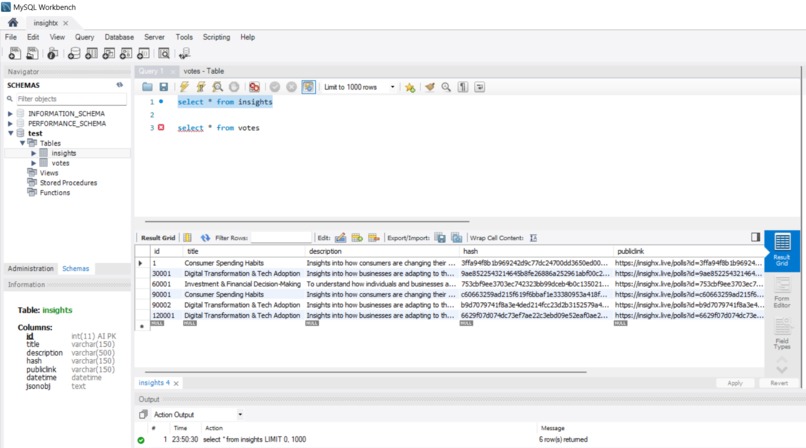Open find panel magnifier icon
Image resolution: width=806 pixels, height=448 pixels.
(x=446, y=87)
